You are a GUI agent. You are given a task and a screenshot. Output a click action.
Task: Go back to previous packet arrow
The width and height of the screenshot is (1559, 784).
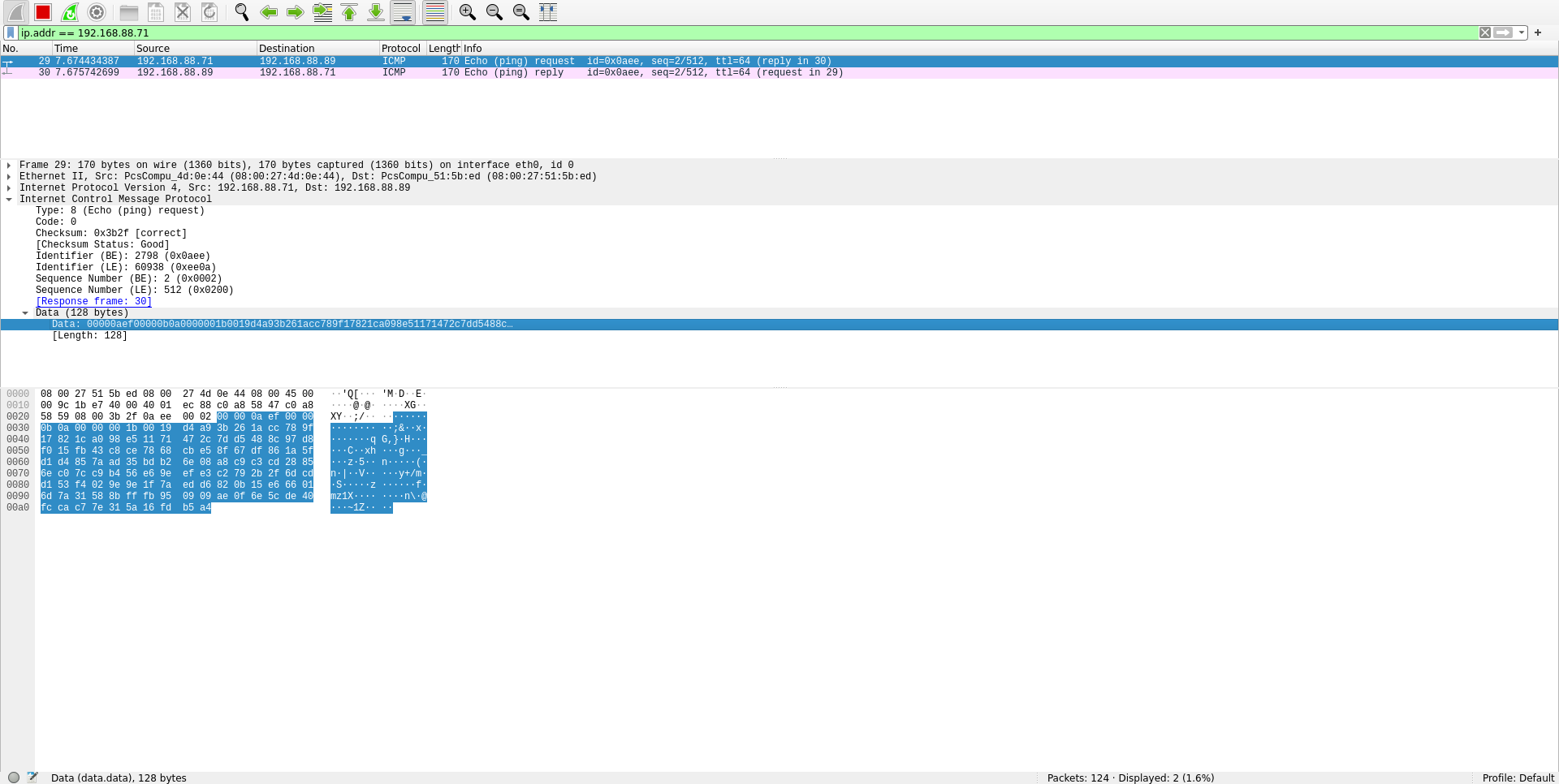(269, 12)
